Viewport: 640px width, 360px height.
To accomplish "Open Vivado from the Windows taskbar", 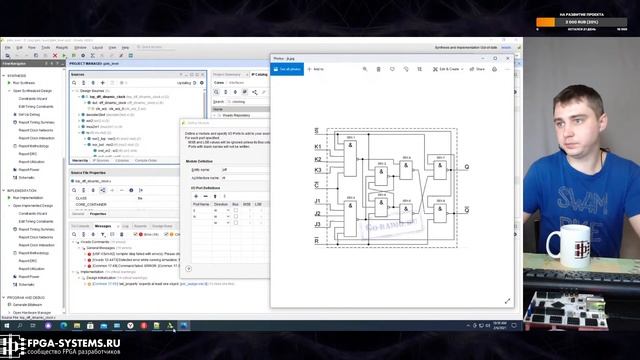I will click(x=170, y=326).
